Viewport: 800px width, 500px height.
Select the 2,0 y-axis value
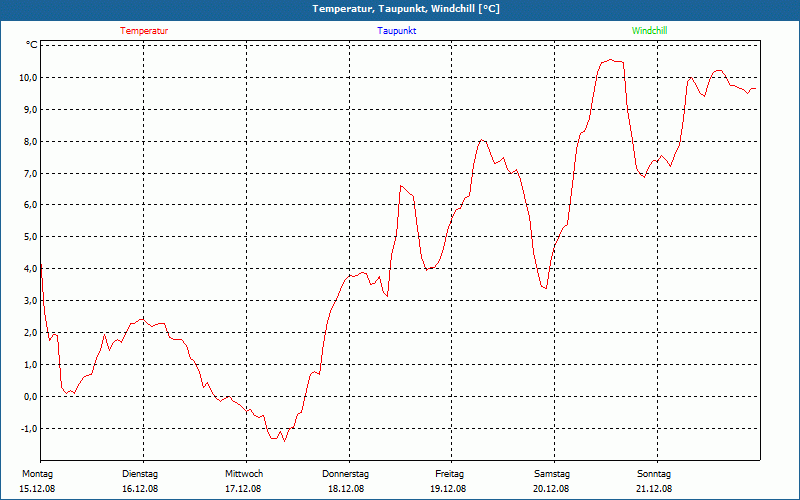point(31,333)
